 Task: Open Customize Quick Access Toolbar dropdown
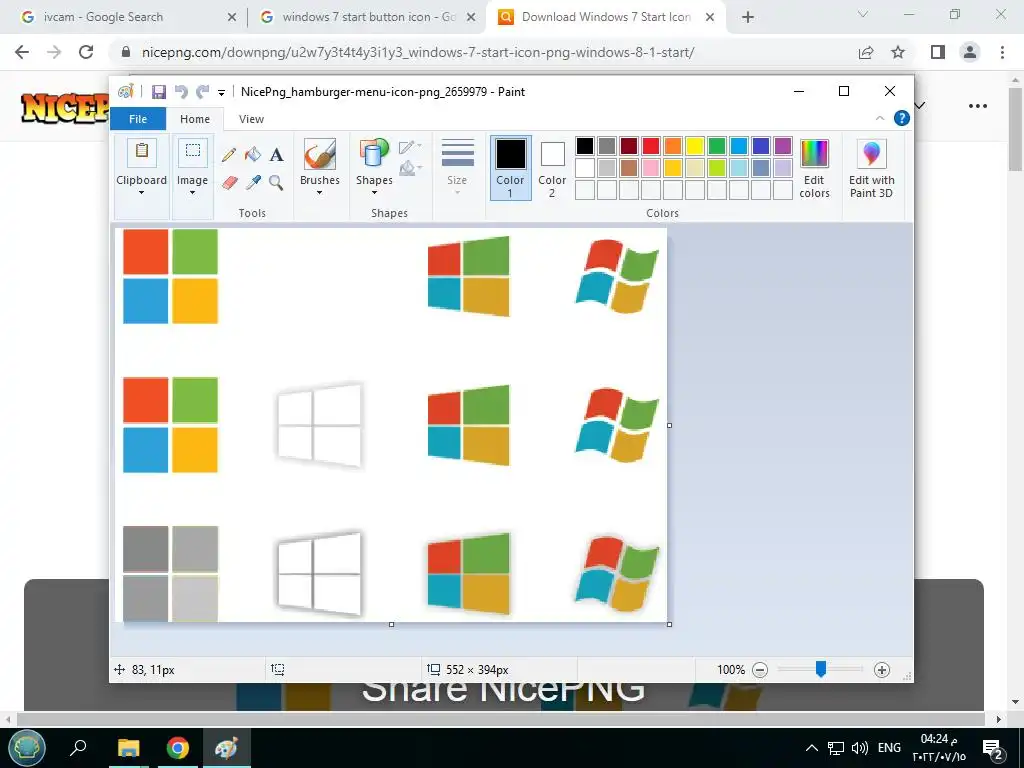[221, 93]
